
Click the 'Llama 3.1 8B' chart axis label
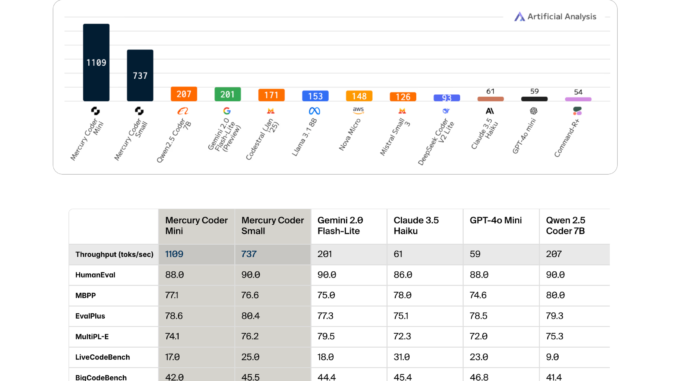click(x=304, y=138)
